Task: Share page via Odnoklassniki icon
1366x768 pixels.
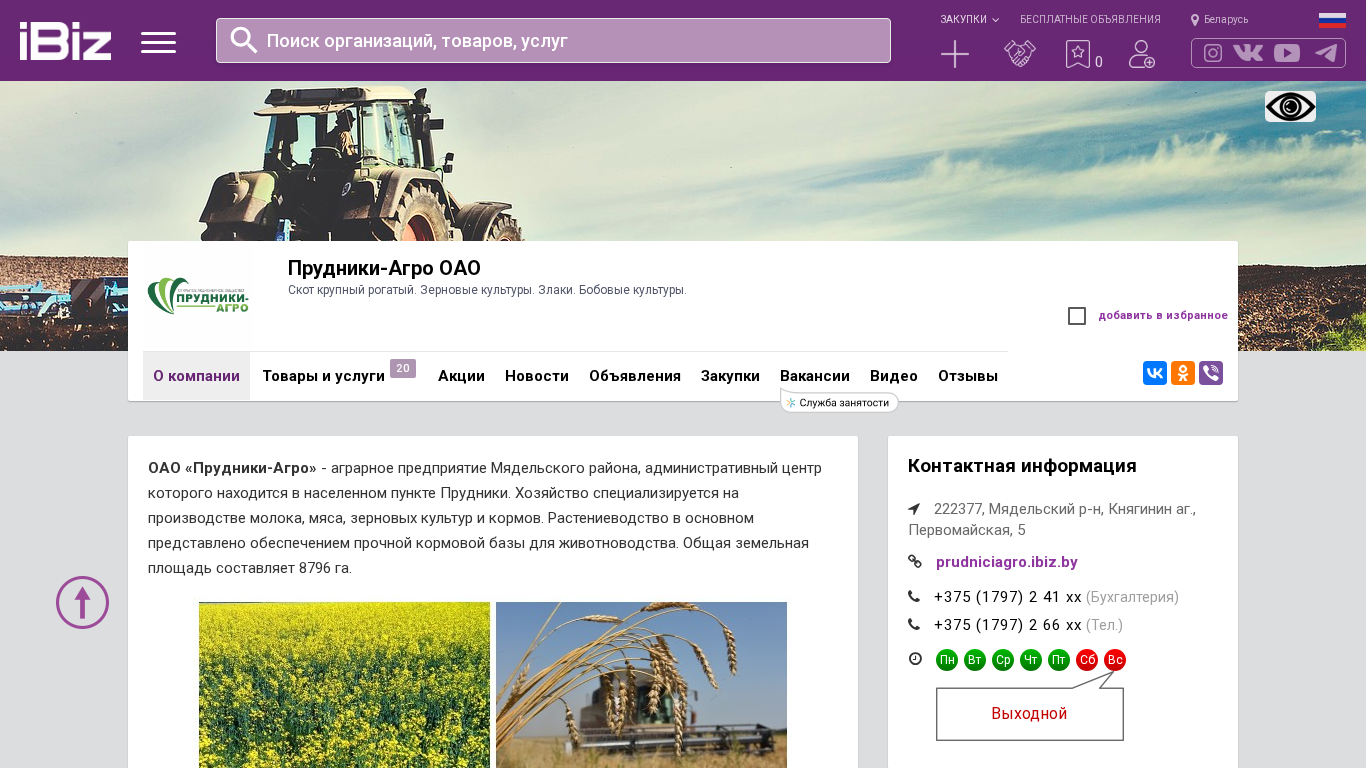Action: 1183,373
